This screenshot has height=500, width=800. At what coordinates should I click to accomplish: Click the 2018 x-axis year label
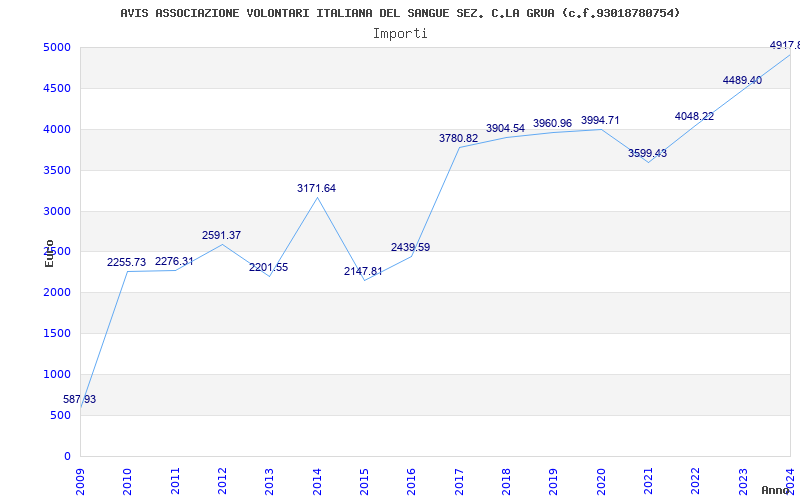click(x=506, y=482)
